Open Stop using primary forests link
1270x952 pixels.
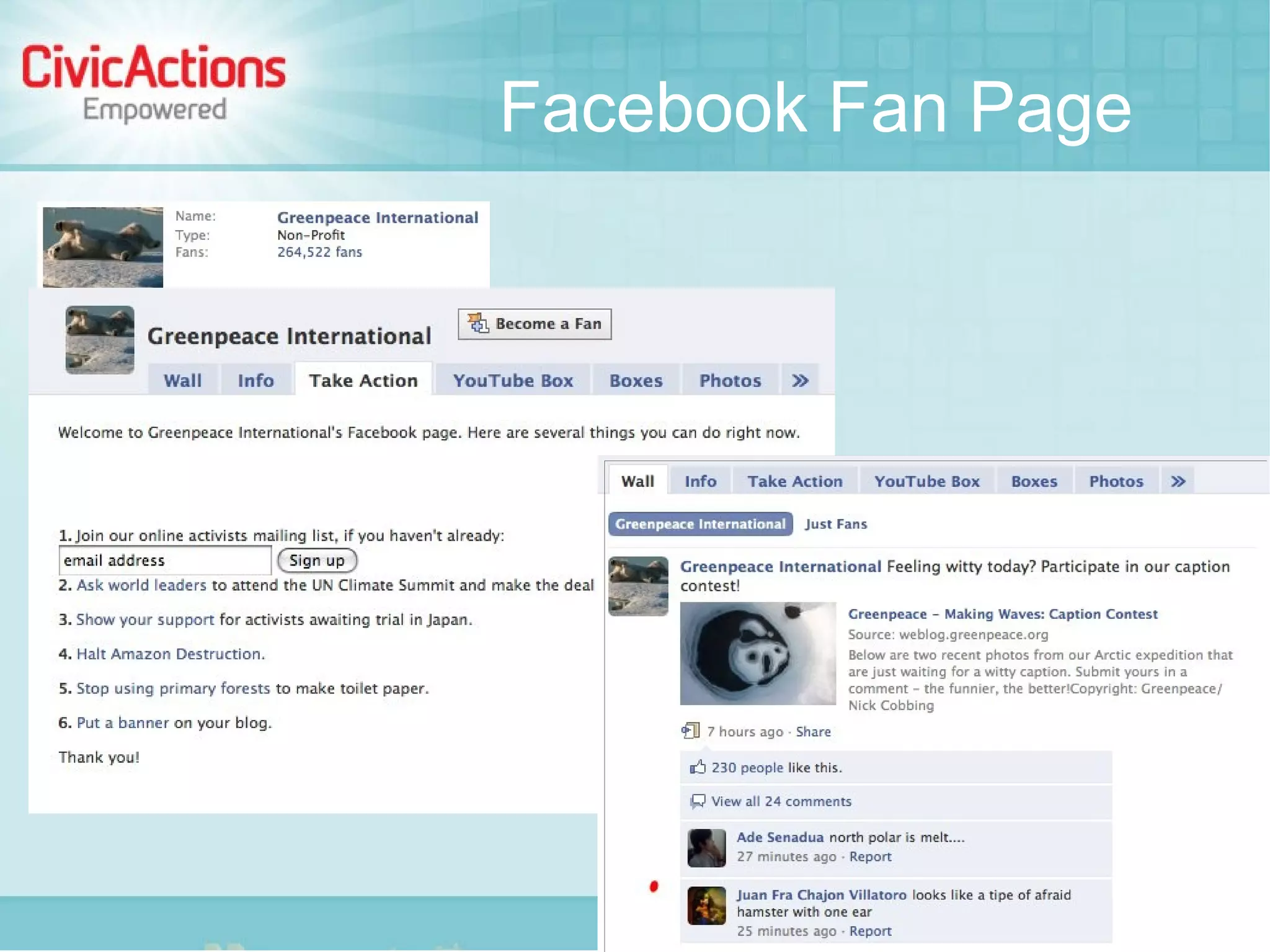(x=173, y=688)
